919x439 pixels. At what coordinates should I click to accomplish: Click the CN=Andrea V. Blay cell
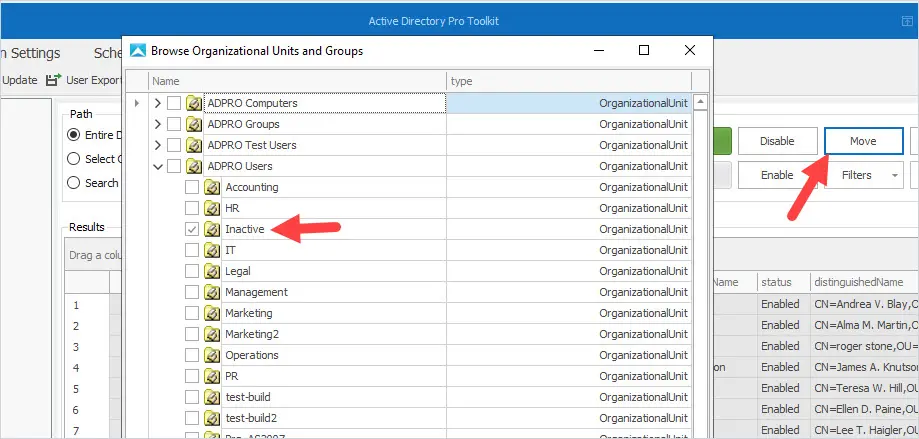(x=864, y=304)
